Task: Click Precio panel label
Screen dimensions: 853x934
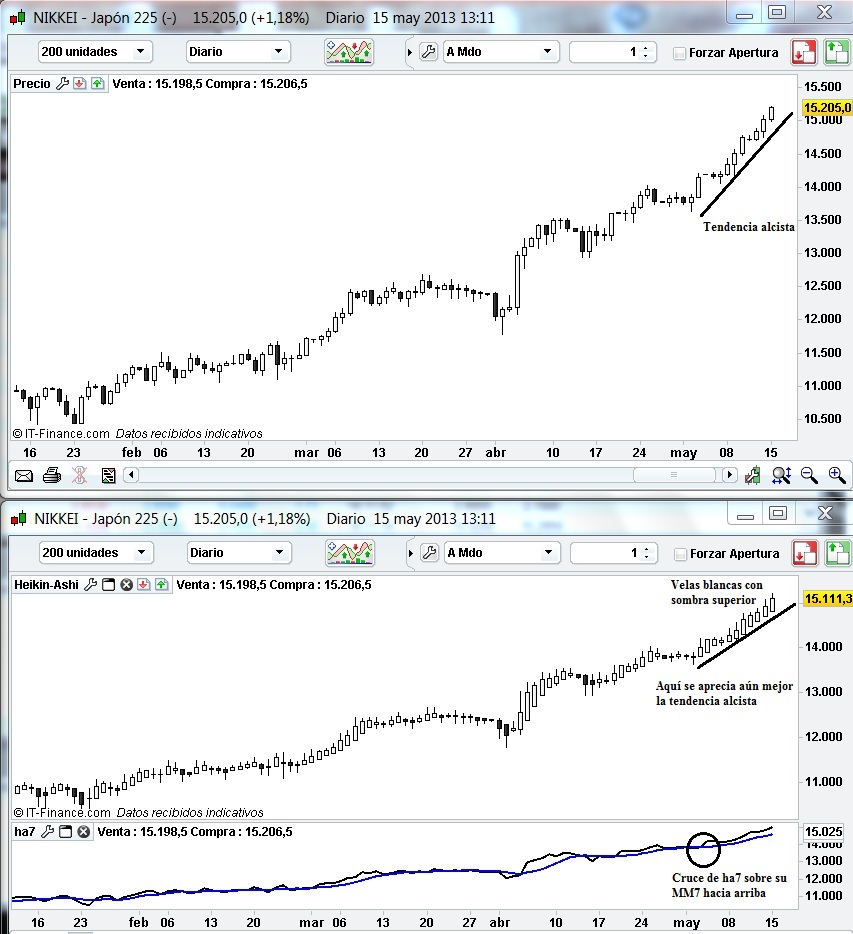Action: point(32,83)
